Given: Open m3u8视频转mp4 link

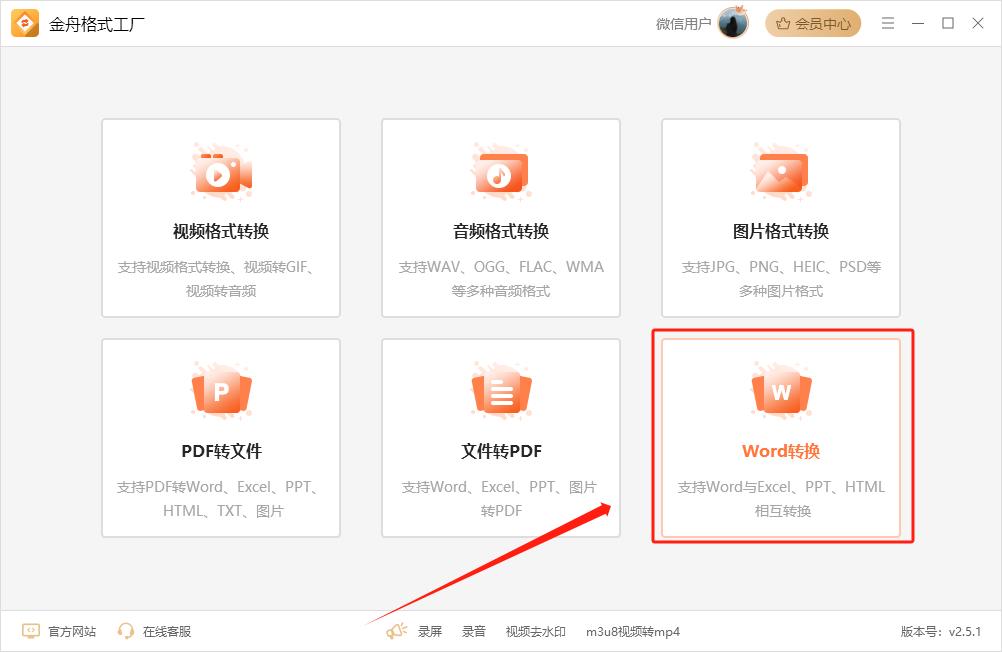Looking at the screenshot, I should 633,631.
